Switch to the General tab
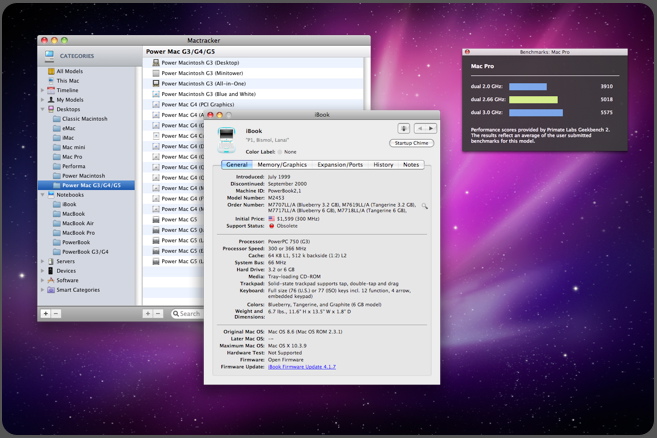This screenshot has height=438, width=657. (237, 165)
